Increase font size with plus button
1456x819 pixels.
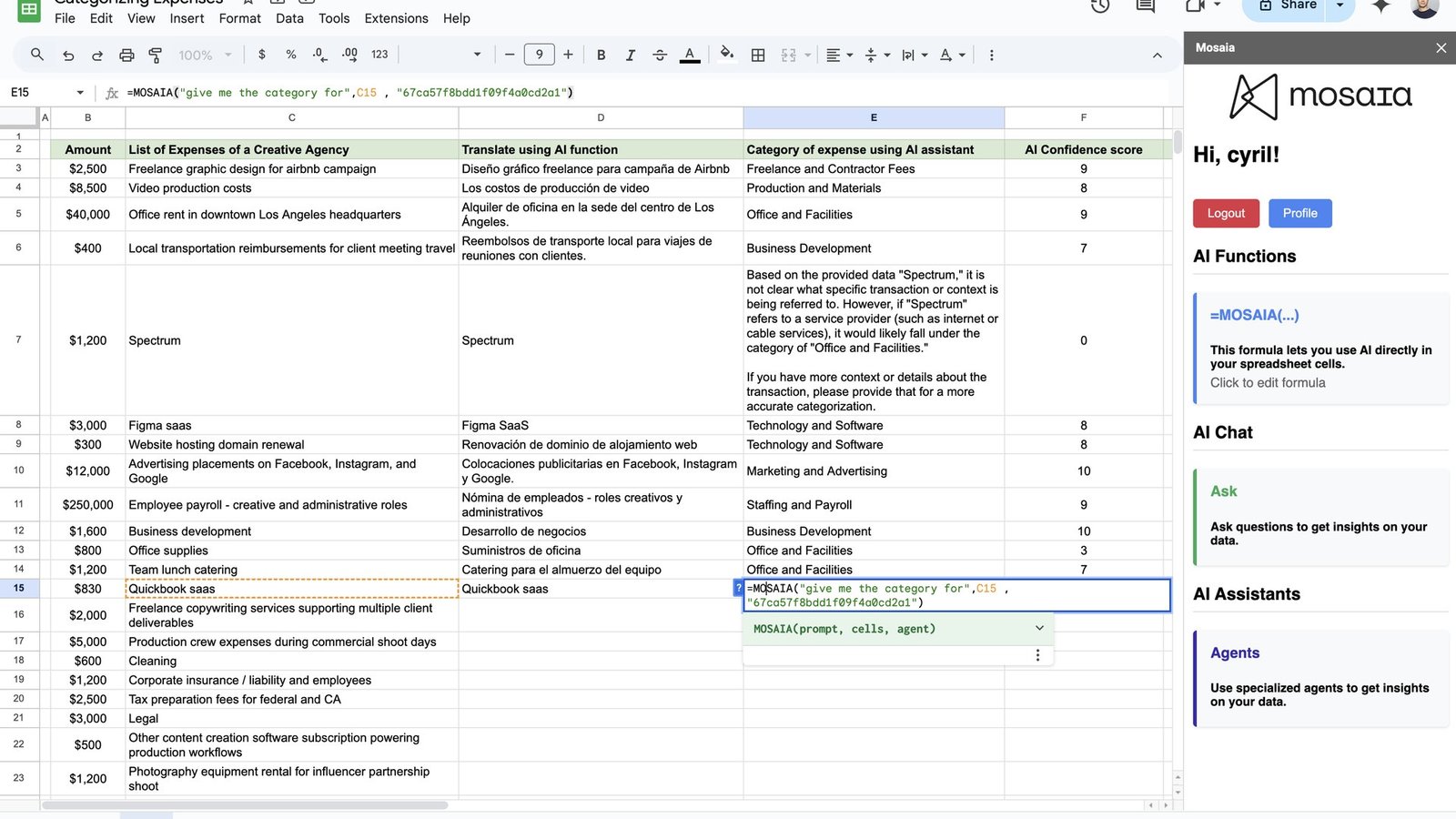click(x=568, y=55)
